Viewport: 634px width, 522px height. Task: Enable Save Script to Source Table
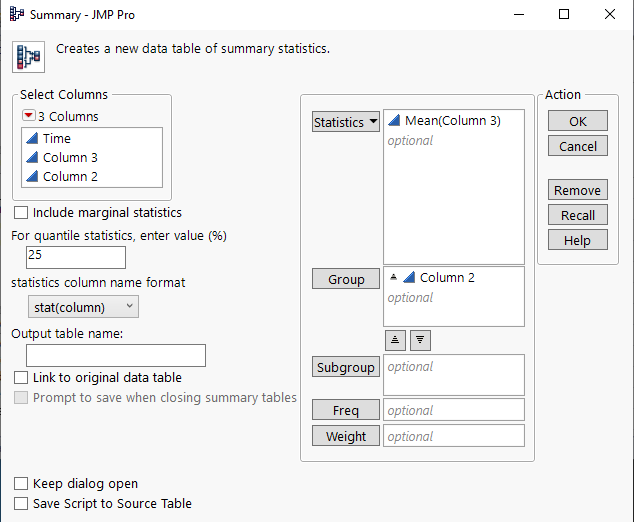click(x=21, y=504)
